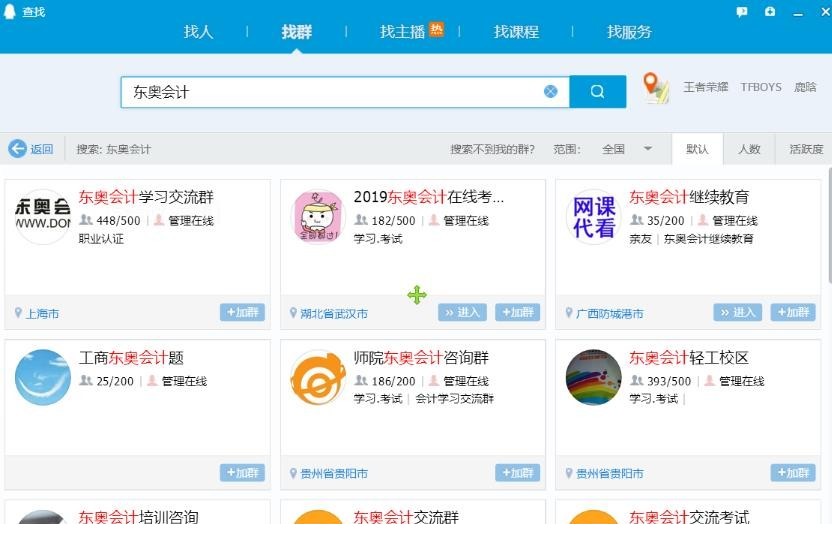Viewport: 832px width, 547px height.
Task: Open group title 2019东奥会计在线考...
Action: 429,197
